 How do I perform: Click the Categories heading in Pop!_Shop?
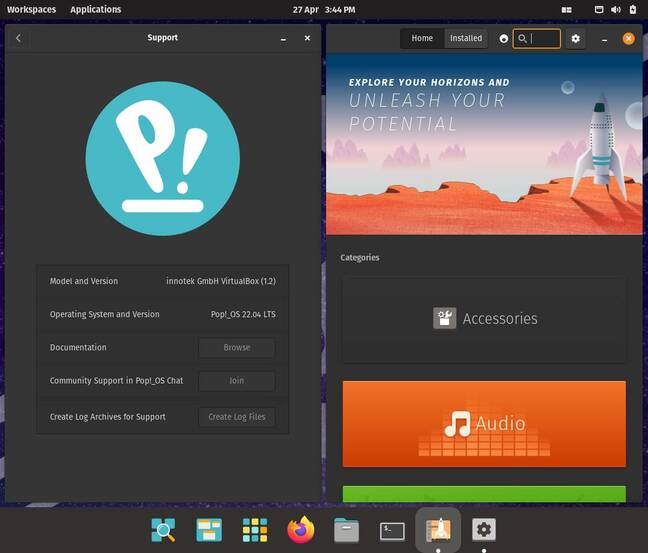click(x=360, y=257)
